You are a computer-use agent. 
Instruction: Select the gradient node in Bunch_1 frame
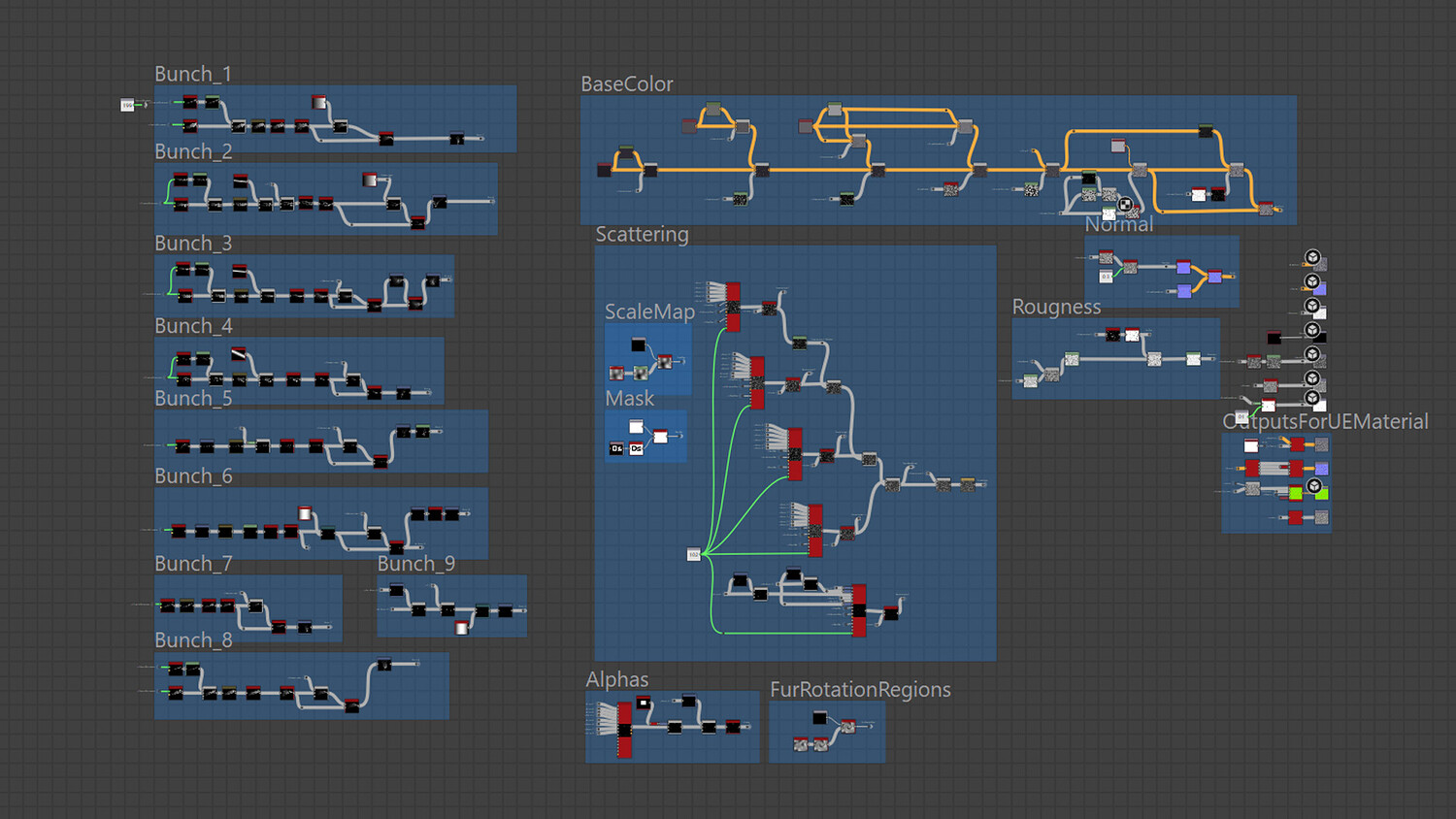(318, 102)
